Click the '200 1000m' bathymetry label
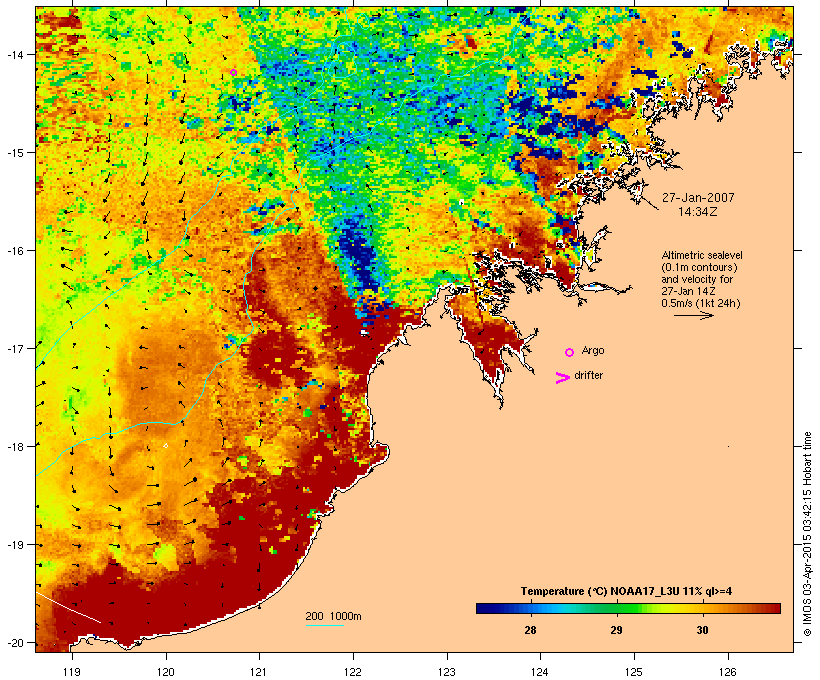The width and height of the screenshot is (820, 680). point(333,616)
